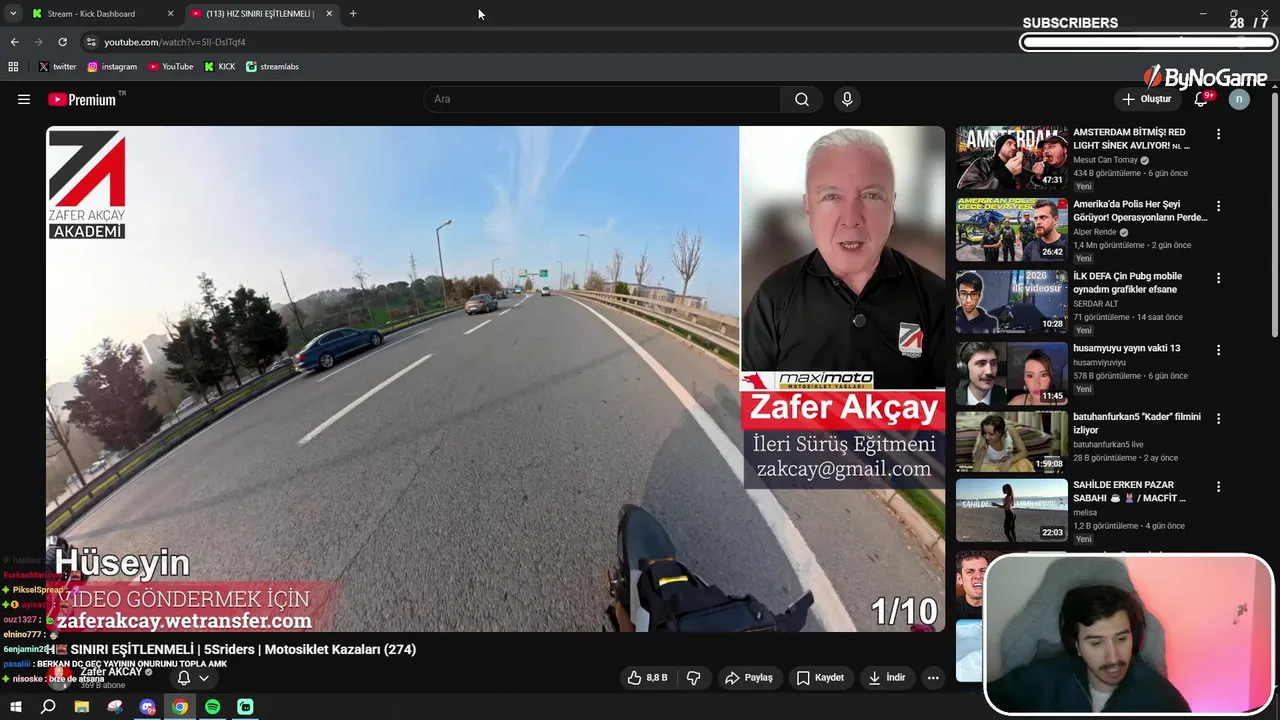Open options for AMSTERDAM BİTMİŞ video
This screenshot has width=1280, height=720.
point(1218,134)
